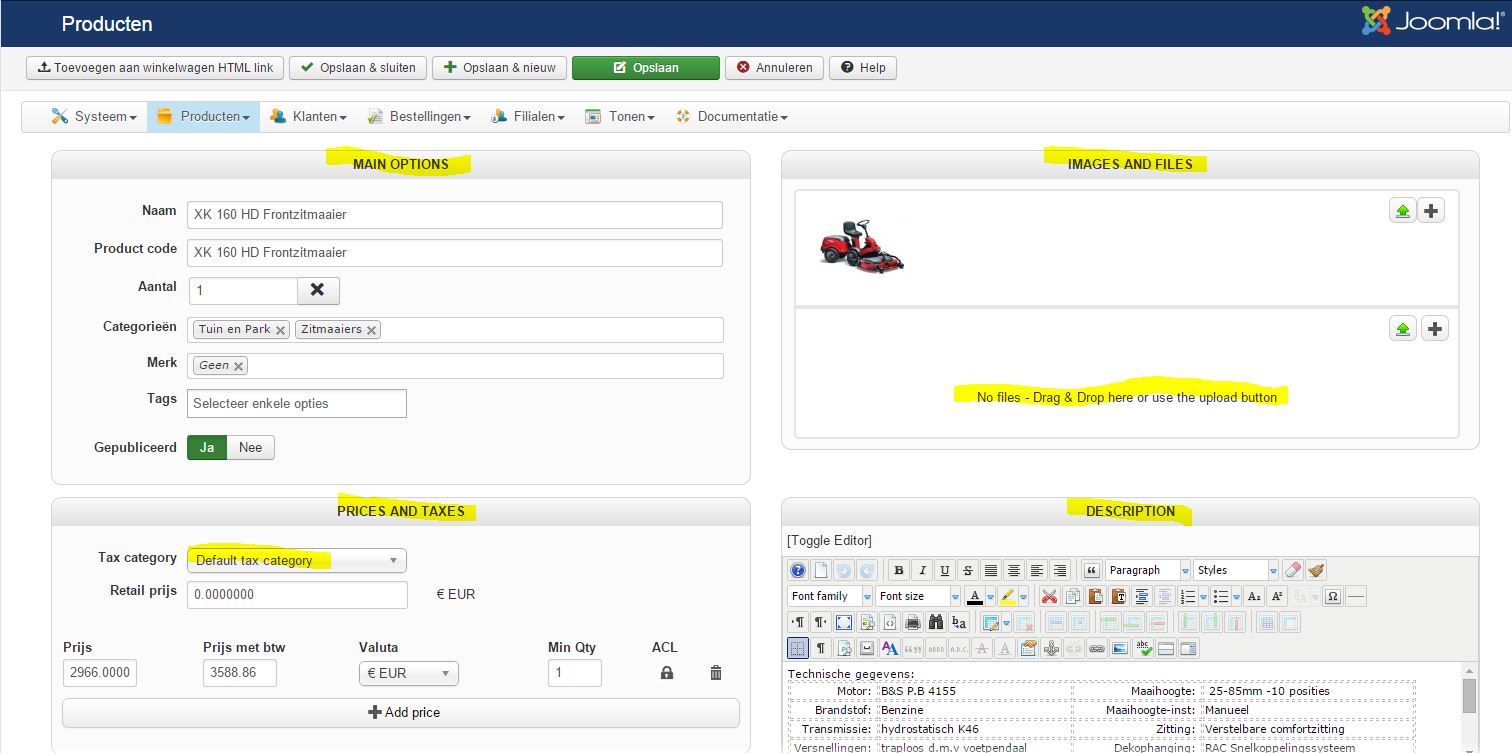Click the upload icon in the files area
This screenshot has width=1512, height=753.
(x=1403, y=329)
